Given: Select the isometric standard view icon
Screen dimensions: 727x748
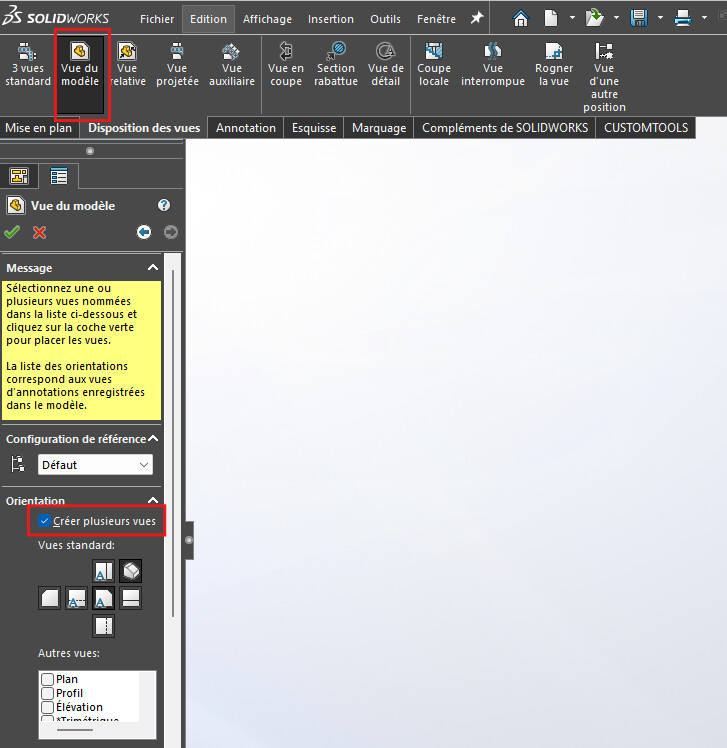Looking at the screenshot, I should click(x=131, y=570).
